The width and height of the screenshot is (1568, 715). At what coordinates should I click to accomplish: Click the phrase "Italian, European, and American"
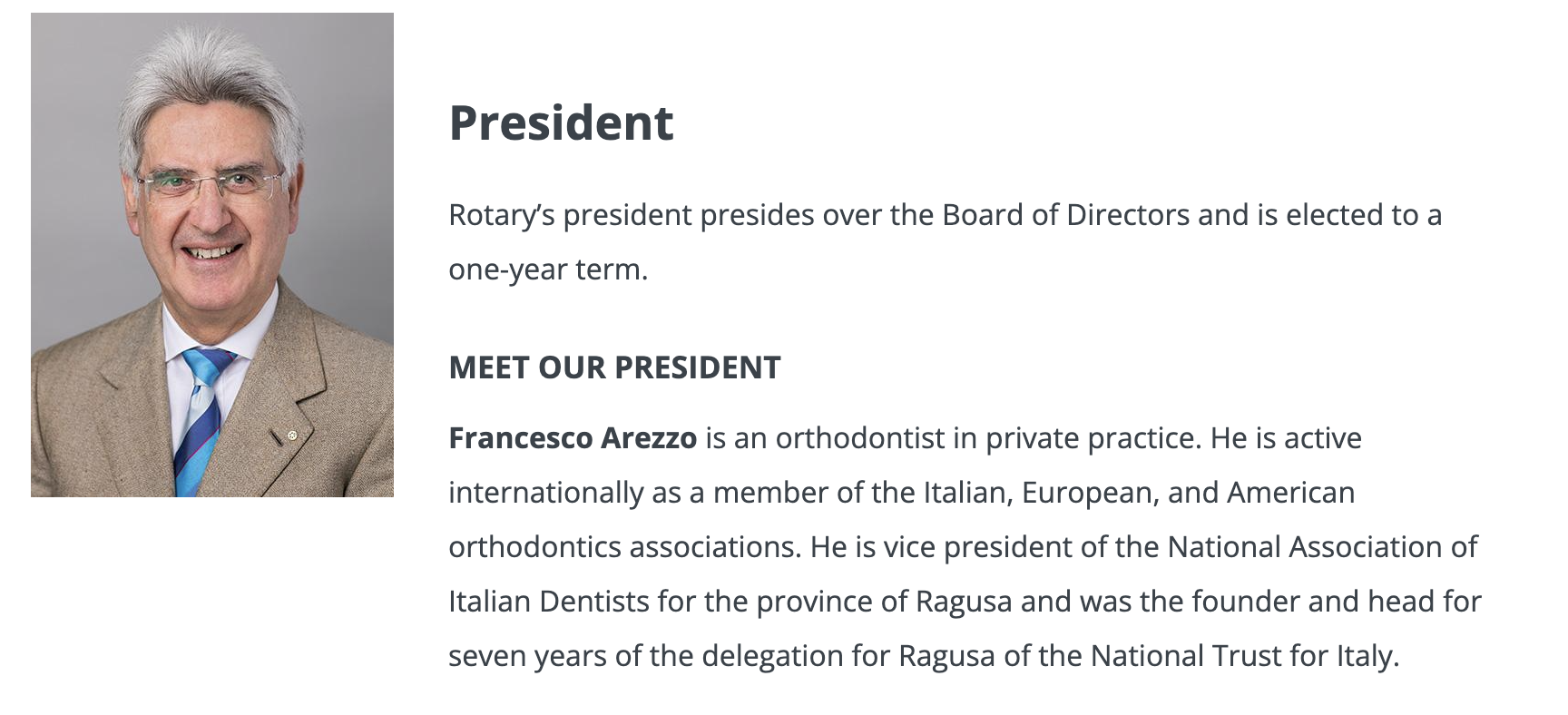tap(1139, 493)
